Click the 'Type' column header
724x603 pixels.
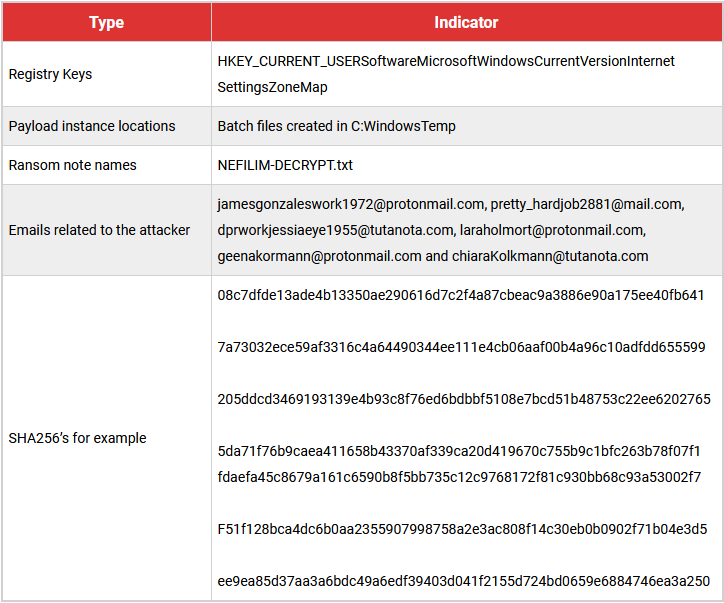(107, 22)
